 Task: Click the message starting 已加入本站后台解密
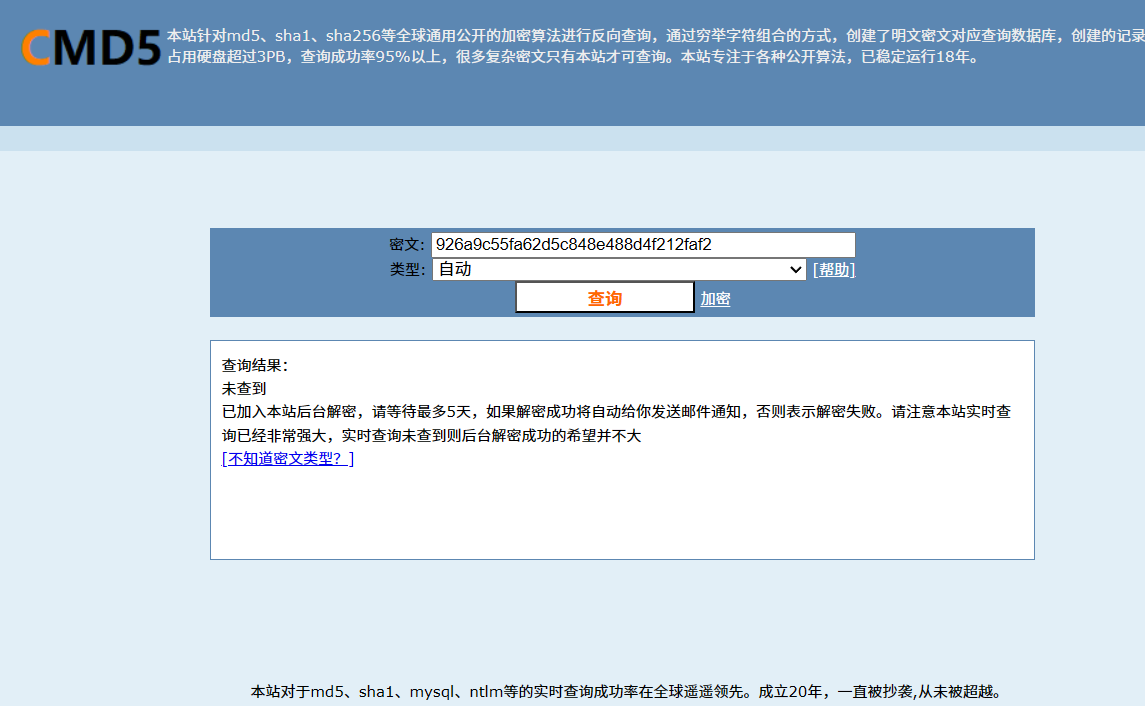point(616,423)
